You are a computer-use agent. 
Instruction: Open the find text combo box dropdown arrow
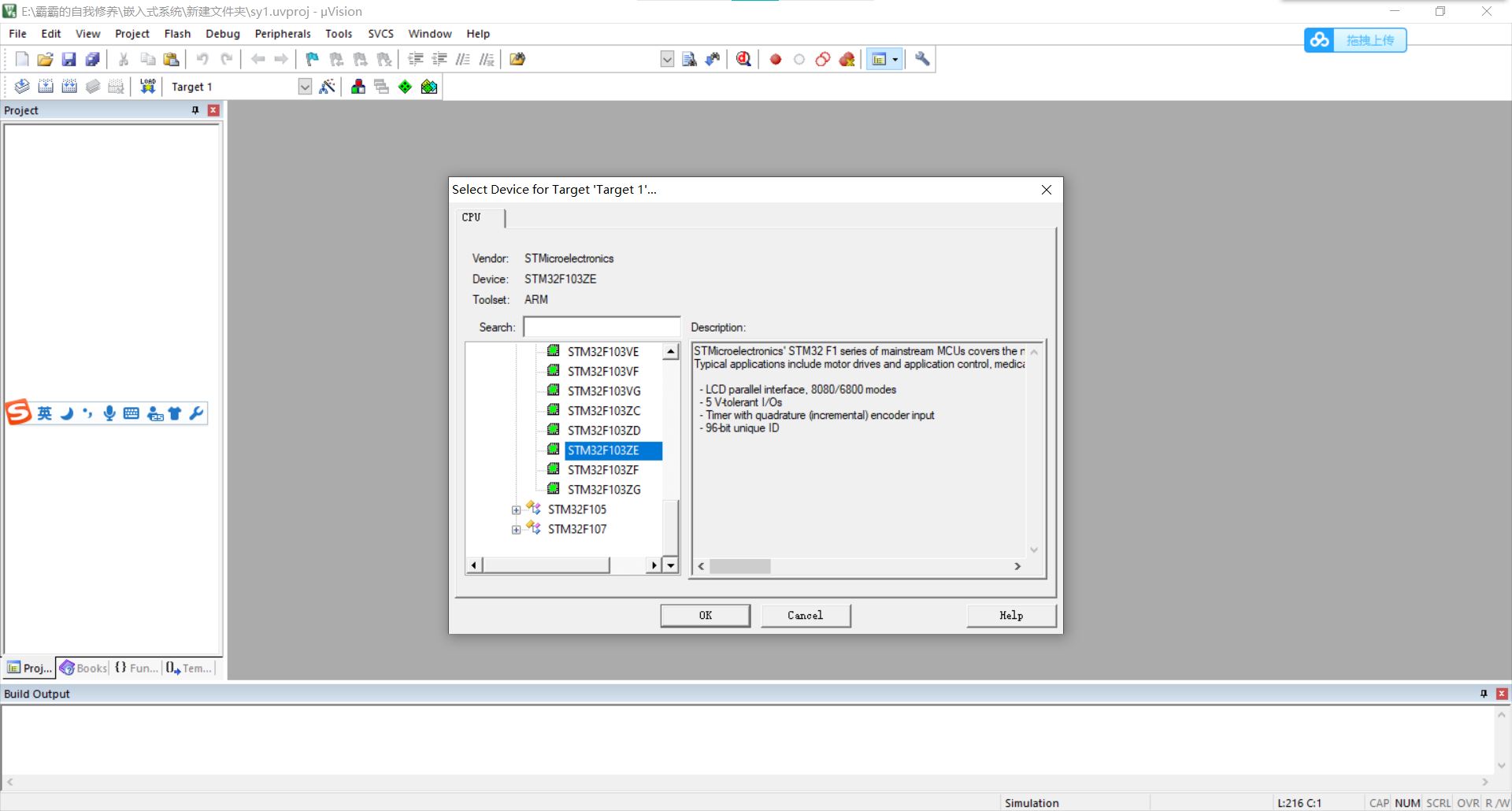(x=667, y=59)
